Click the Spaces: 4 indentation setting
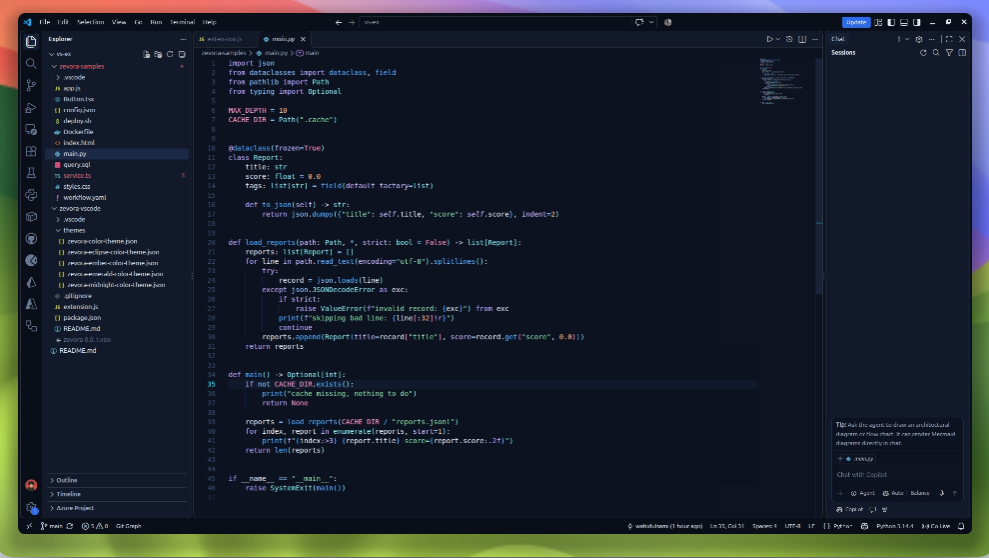 click(x=764, y=526)
